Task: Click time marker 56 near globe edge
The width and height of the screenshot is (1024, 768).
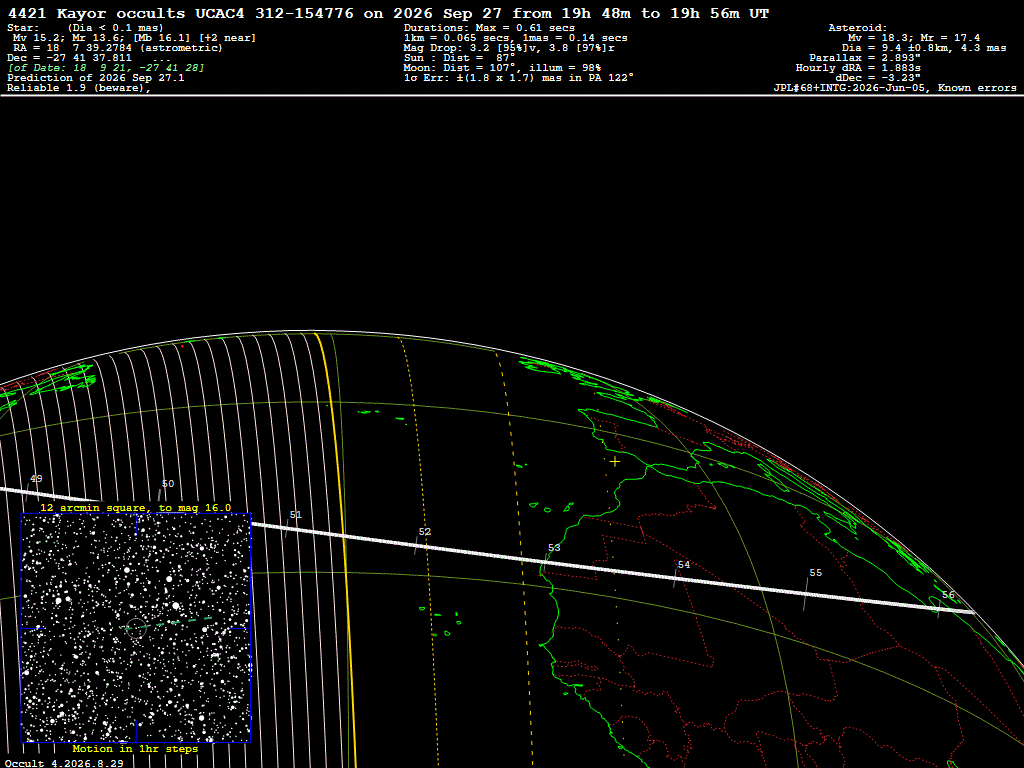Action: point(948,595)
